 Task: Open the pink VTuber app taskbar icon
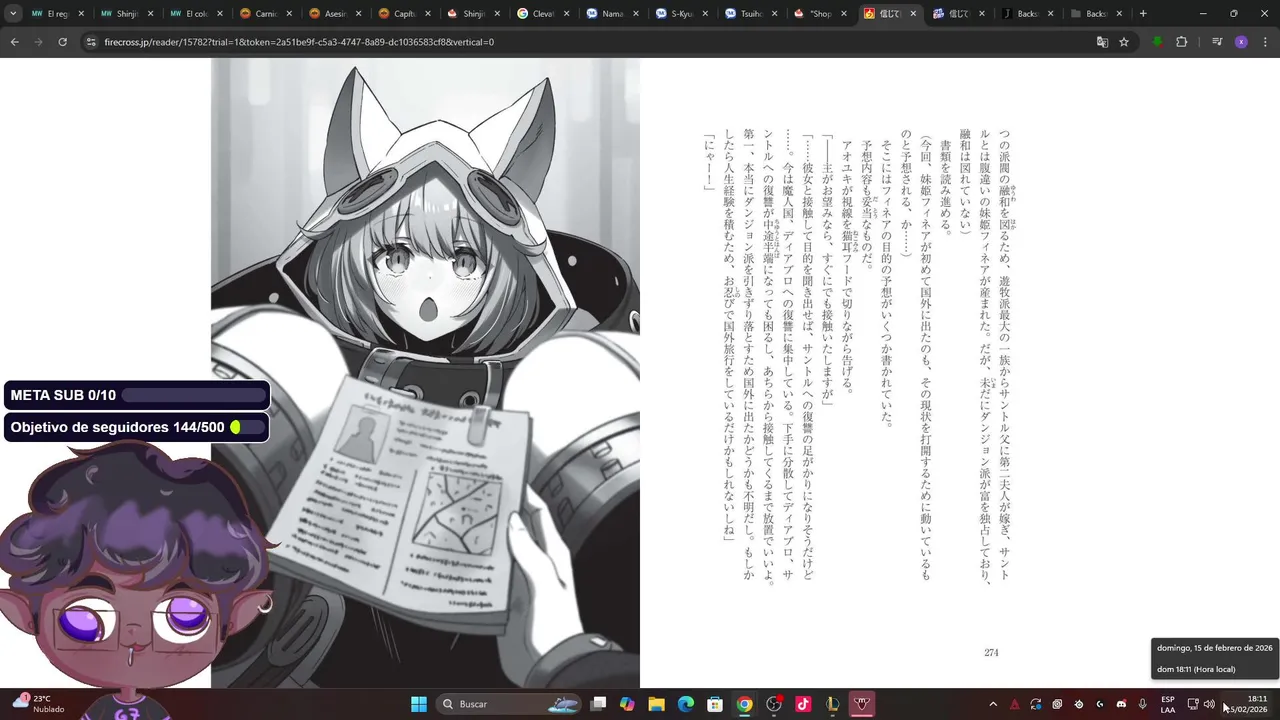[862, 704]
